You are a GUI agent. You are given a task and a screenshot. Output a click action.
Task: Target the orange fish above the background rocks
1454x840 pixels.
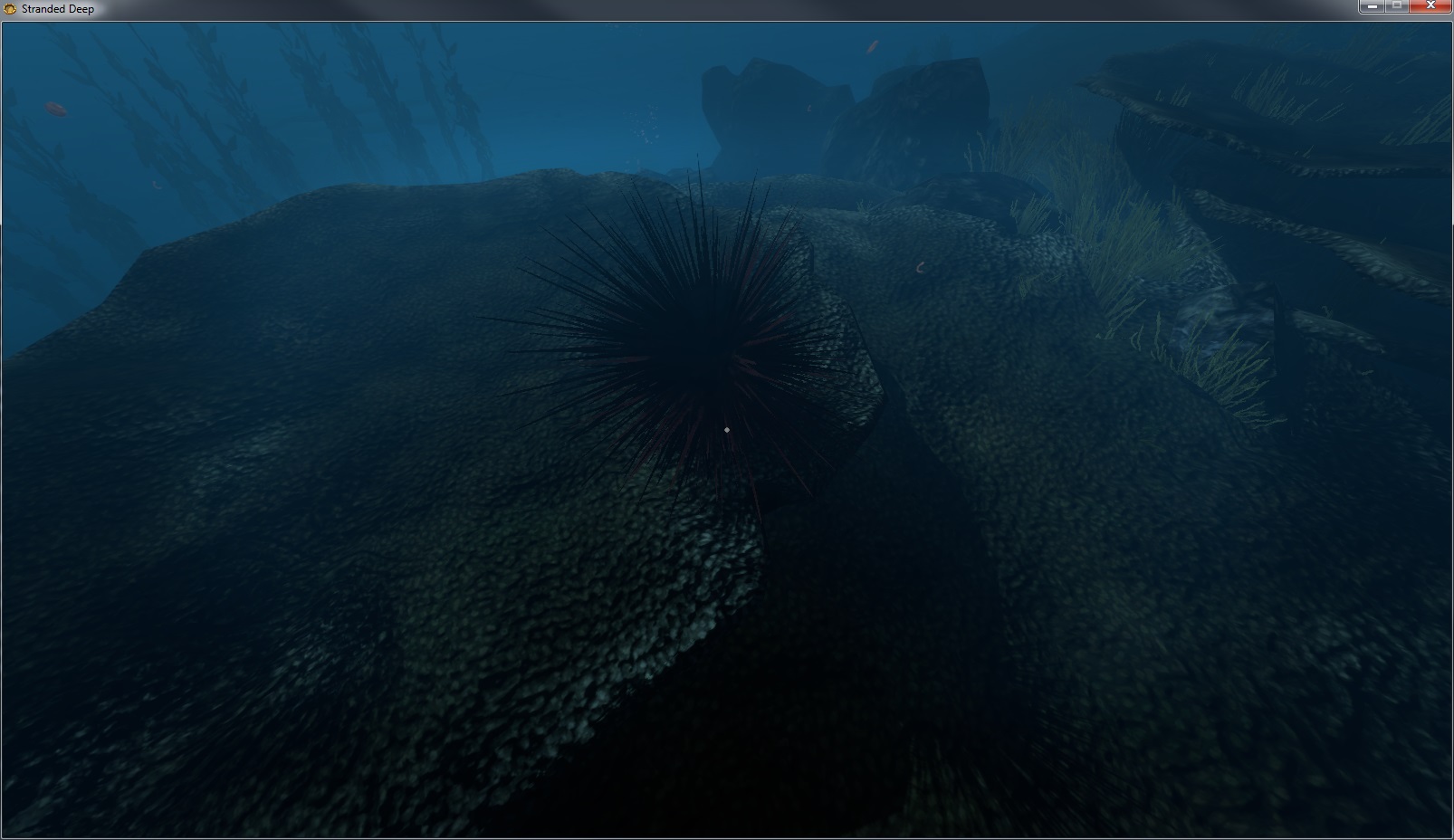tap(873, 46)
